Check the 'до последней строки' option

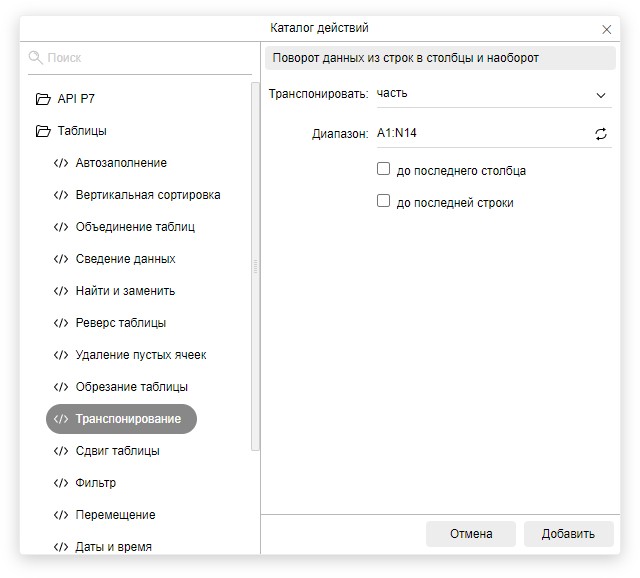click(x=383, y=201)
